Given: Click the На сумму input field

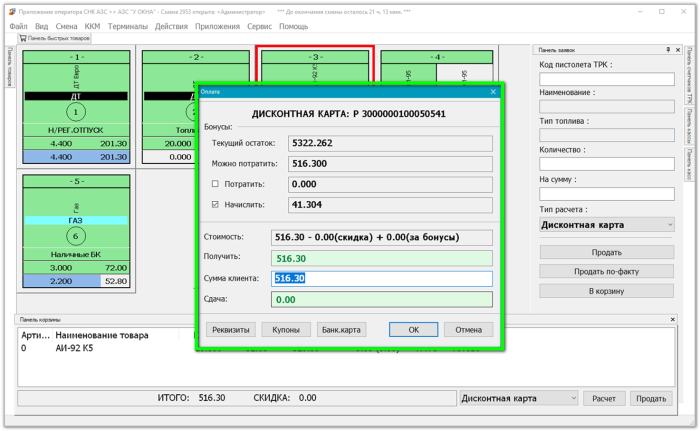Looking at the screenshot, I should pyautogui.click(x=607, y=194).
